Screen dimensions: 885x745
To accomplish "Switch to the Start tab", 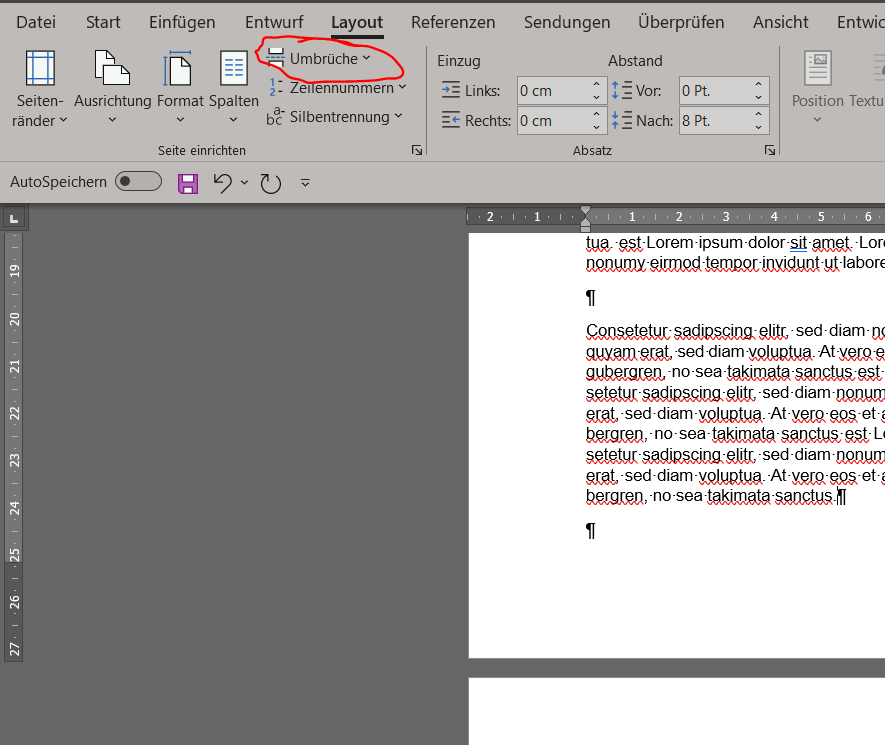I will (103, 22).
